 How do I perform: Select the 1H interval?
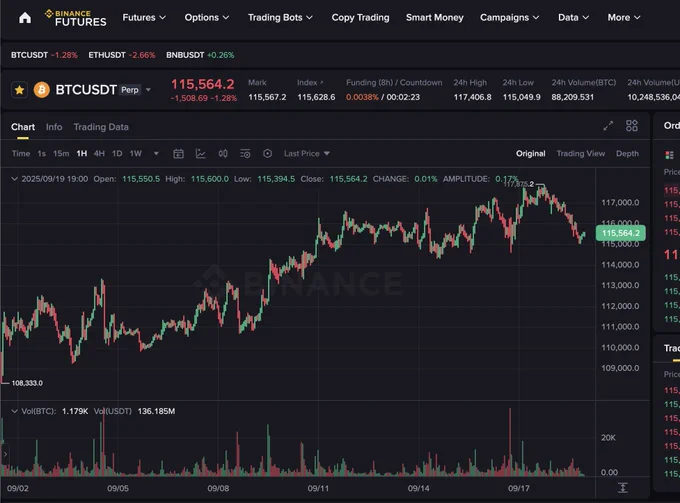pos(82,154)
